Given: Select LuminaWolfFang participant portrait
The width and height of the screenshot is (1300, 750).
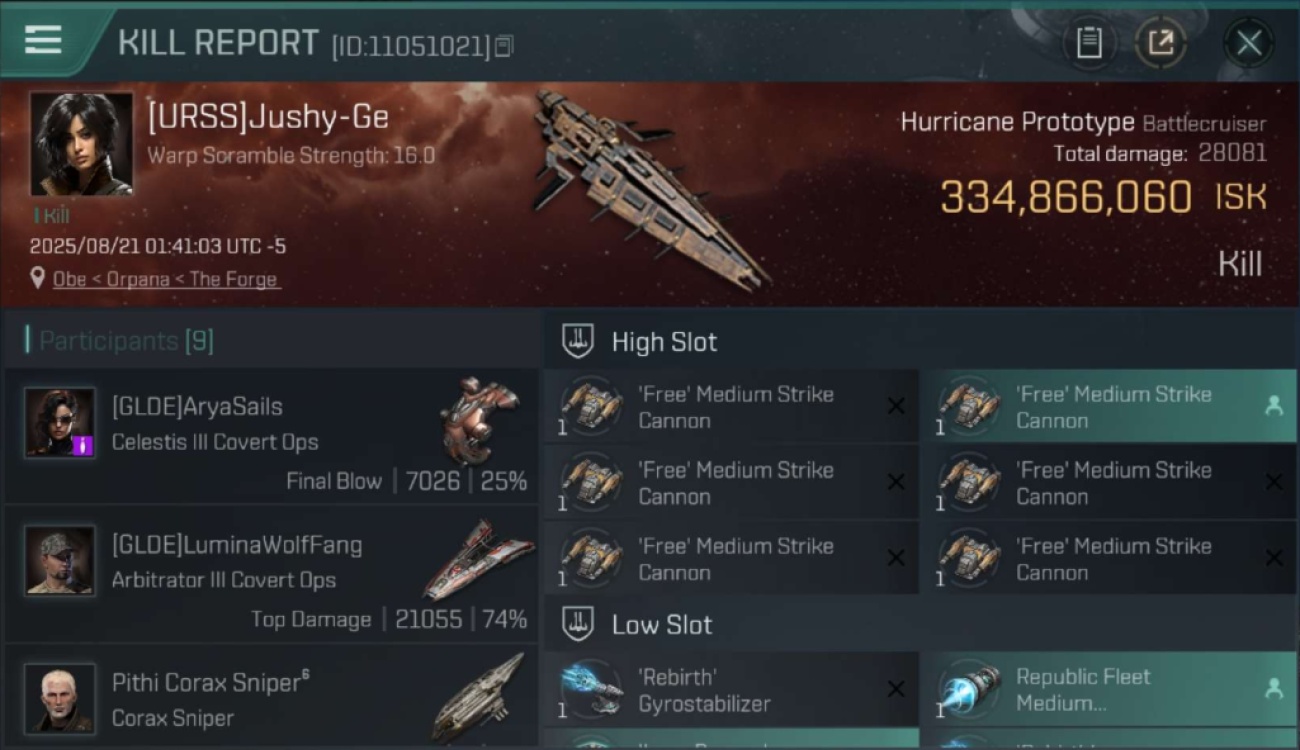Looking at the screenshot, I should (x=60, y=560).
